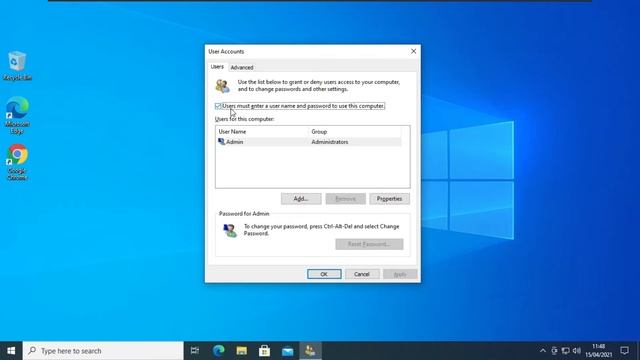The image size is (640, 360).
Task: Select the Google Chrome desktop shortcut
Action: pos(17,162)
